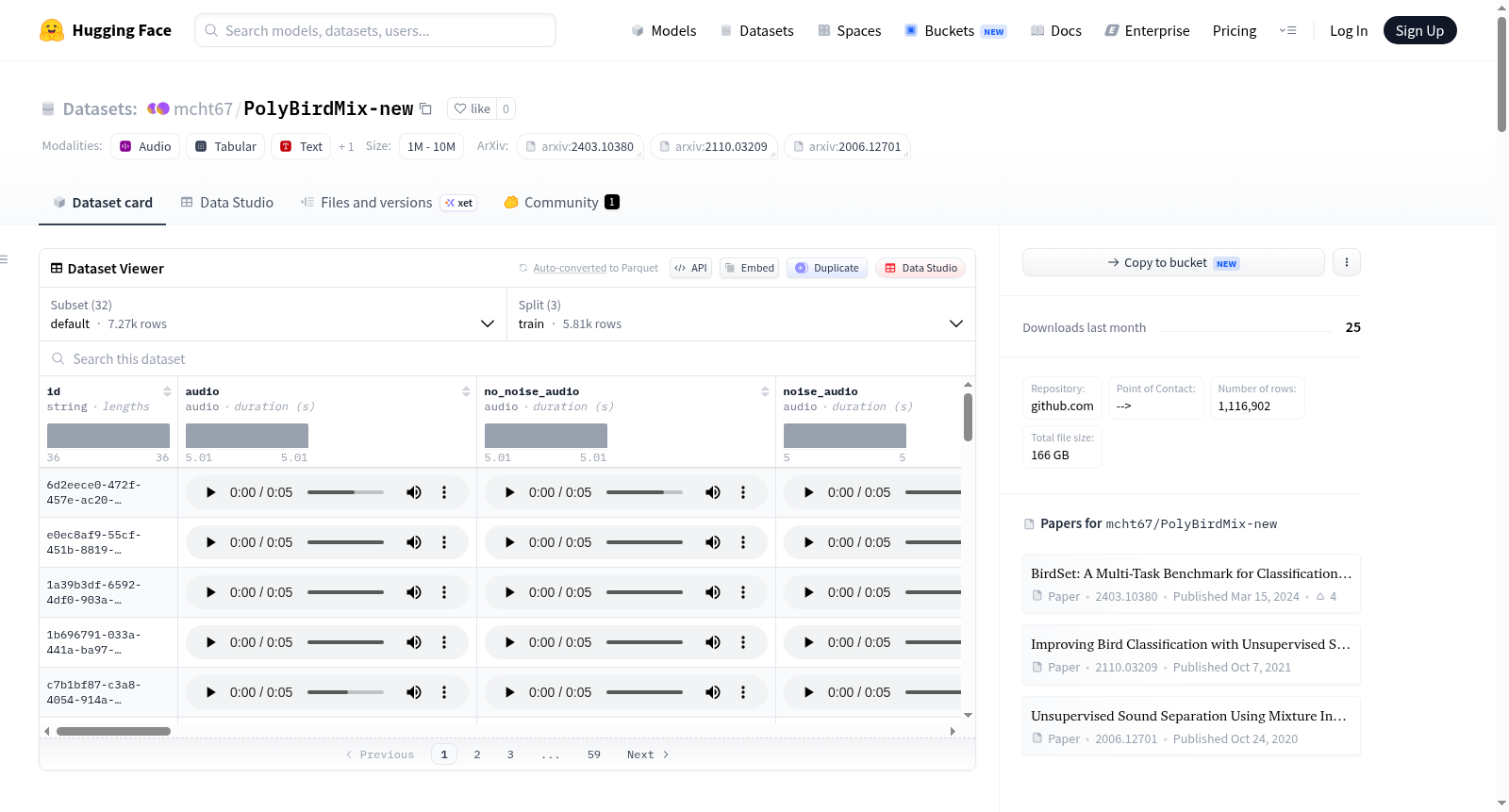This screenshot has width=1509, height=812.
Task: Open audio options menu for row 6d2eece0-472f
Action: pos(444,492)
